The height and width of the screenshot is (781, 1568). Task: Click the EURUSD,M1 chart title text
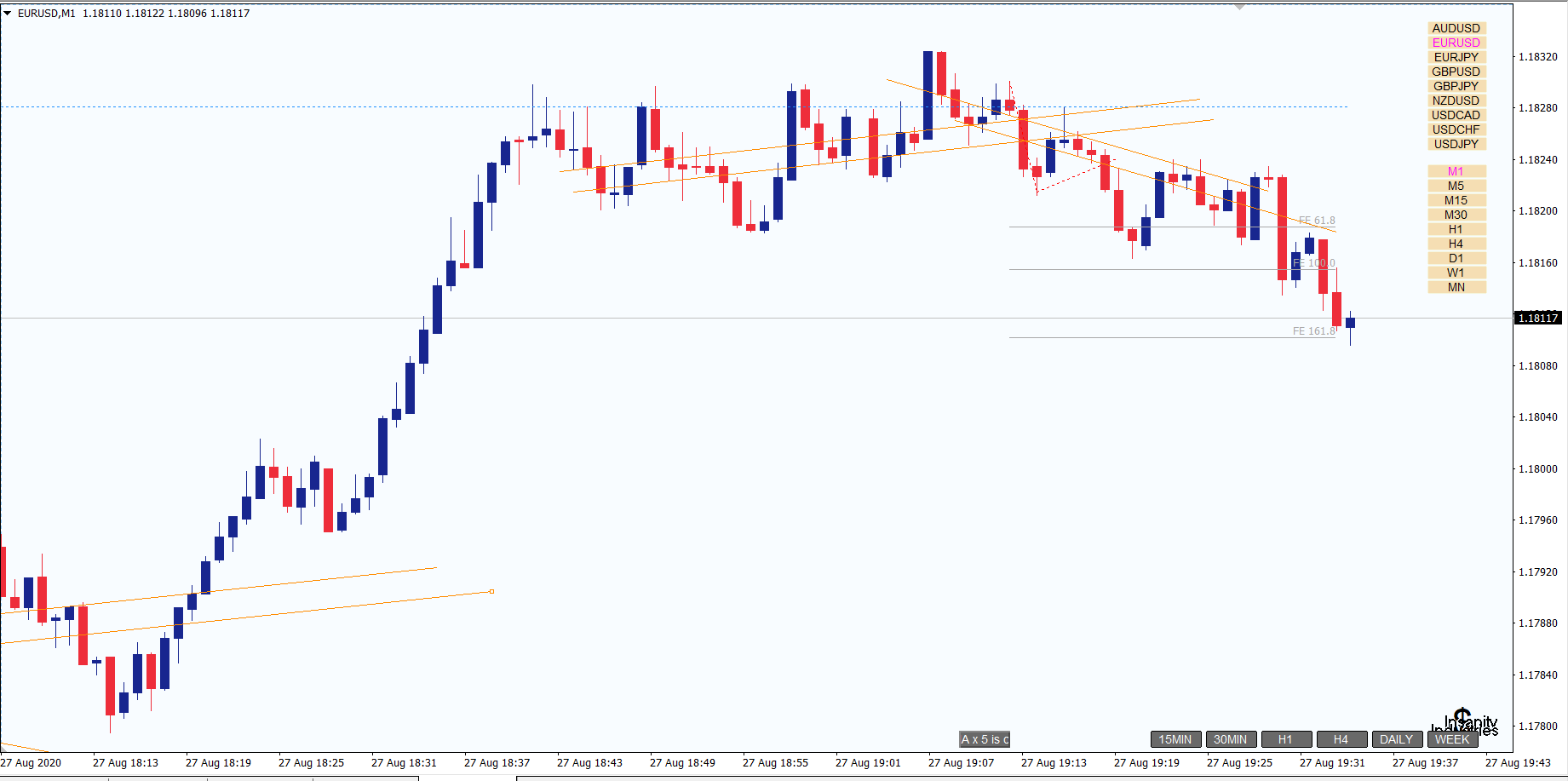tap(47, 14)
